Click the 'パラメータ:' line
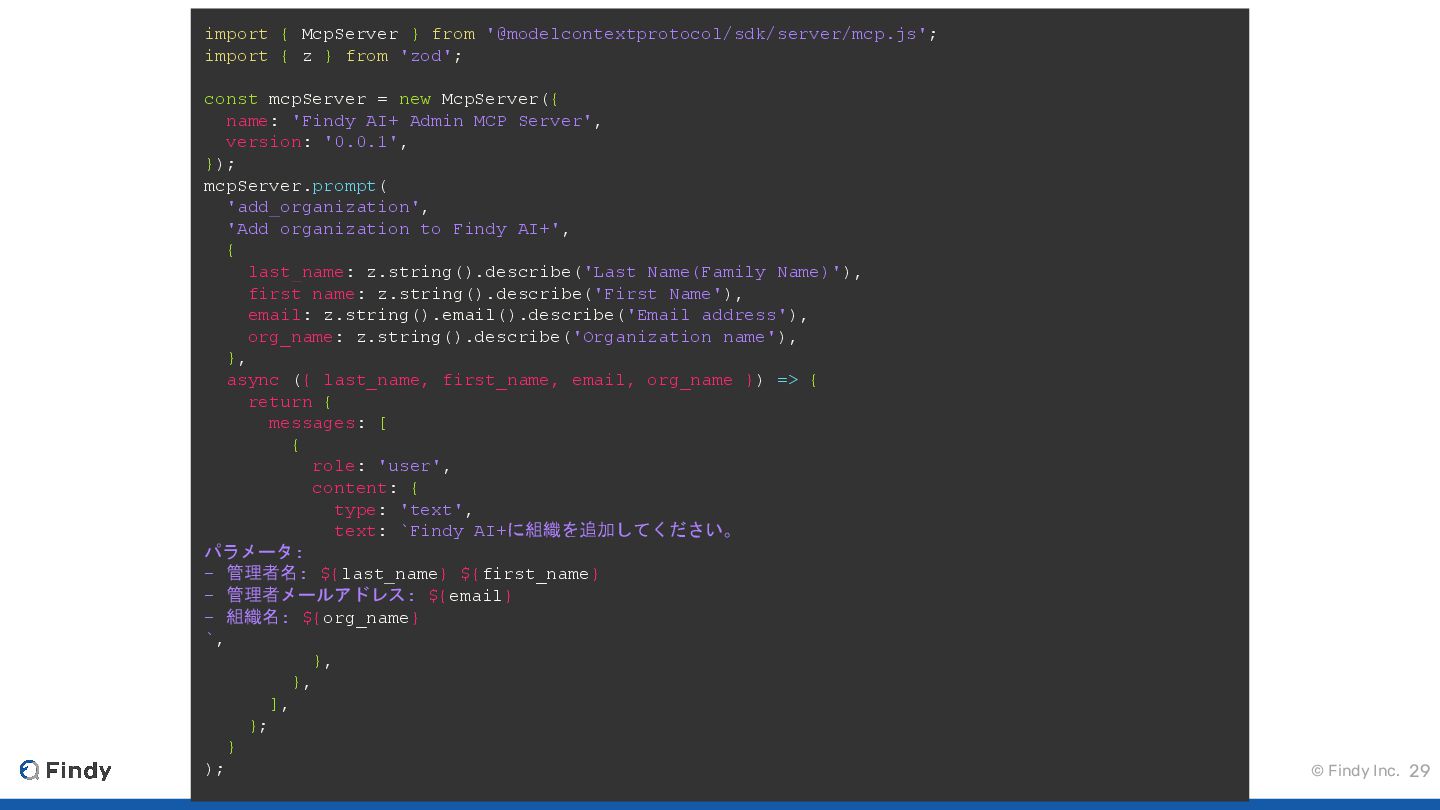This screenshot has height=810, width=1440. pyautogui.click(x=254, y=552)
